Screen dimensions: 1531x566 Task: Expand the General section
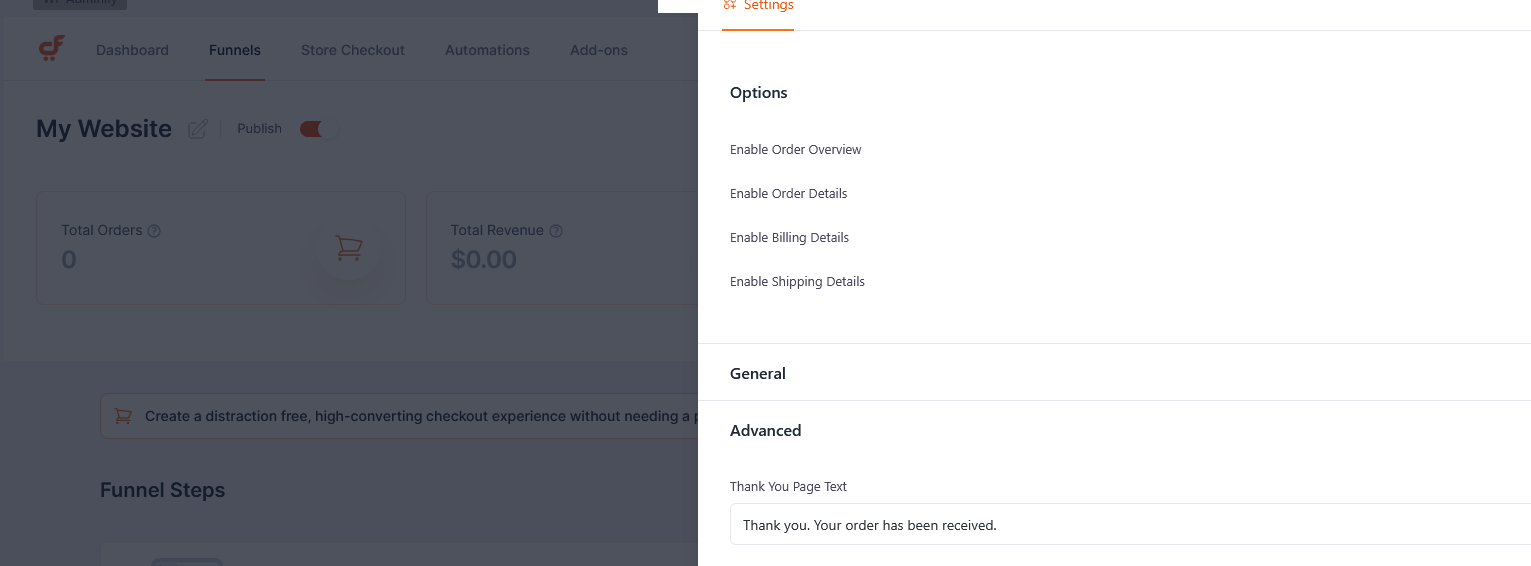[x=758, y=373]
